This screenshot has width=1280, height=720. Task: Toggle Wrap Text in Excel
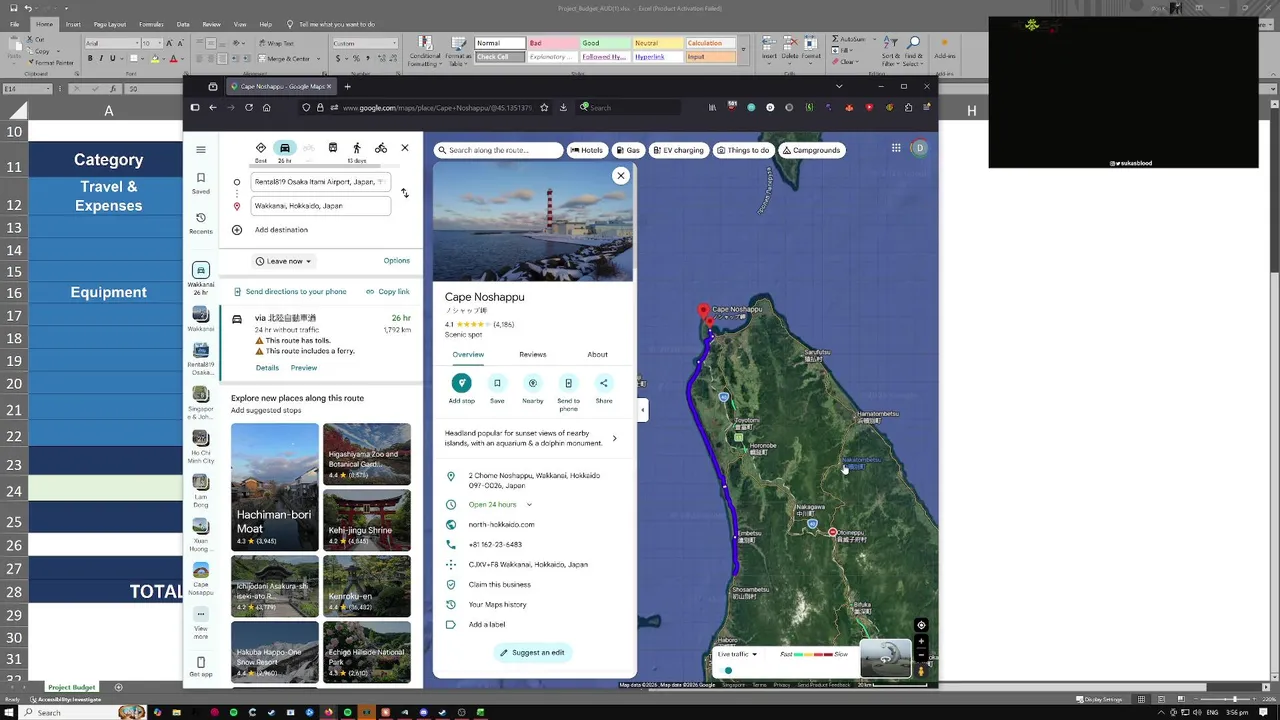click(x=275, y=43)
